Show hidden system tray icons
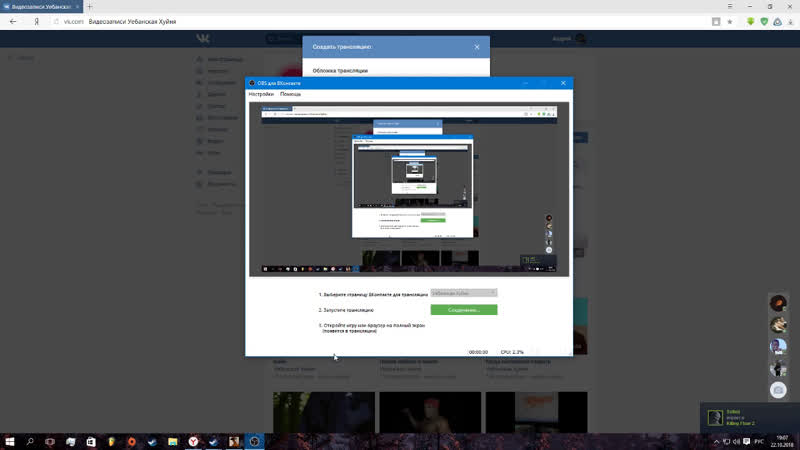 click(x=716, y=442)
